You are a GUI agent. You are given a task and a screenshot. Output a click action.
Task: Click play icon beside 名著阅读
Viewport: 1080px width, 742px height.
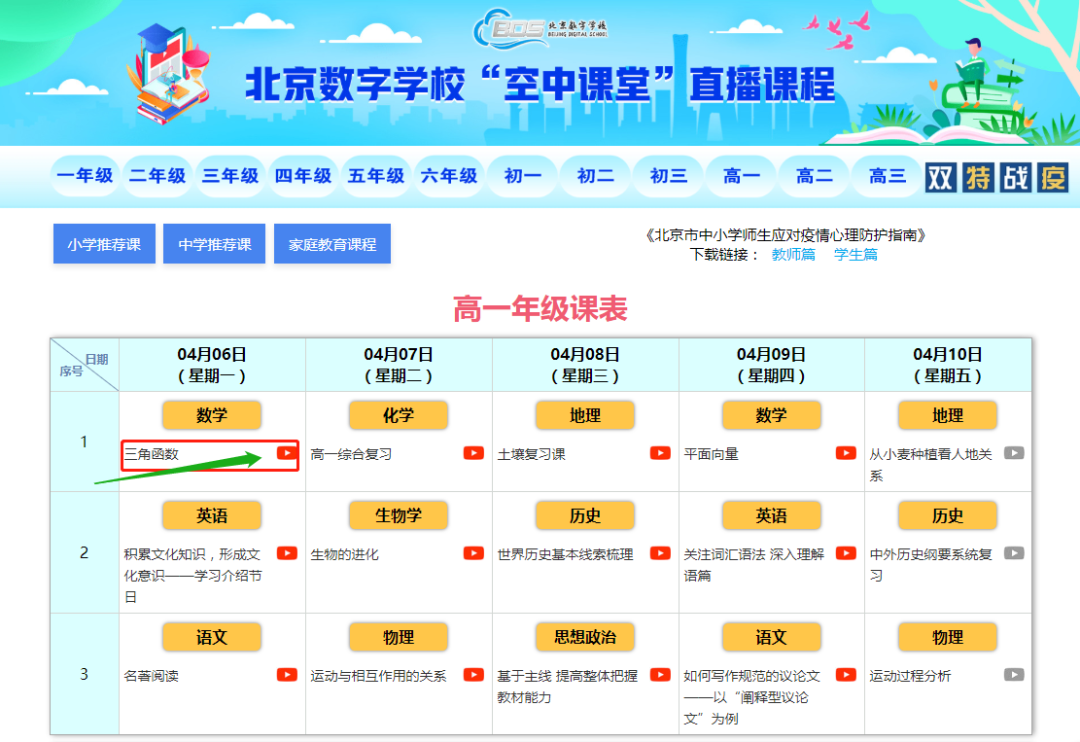(x=287, y=675)
